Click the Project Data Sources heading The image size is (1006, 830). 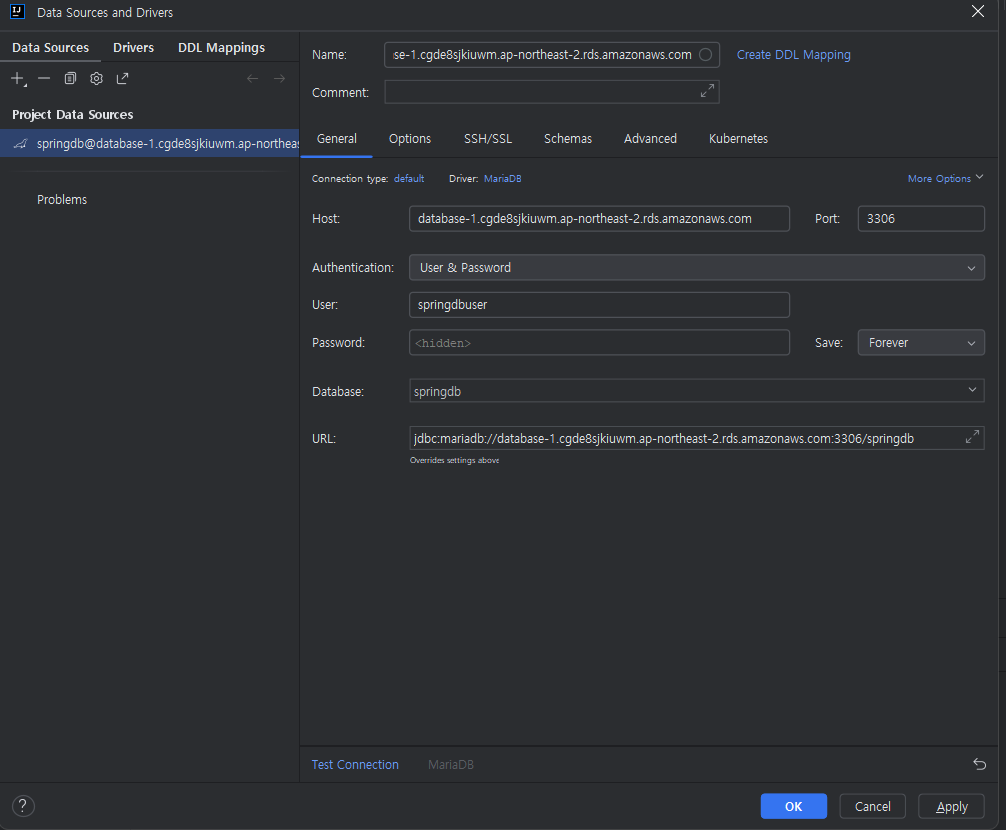[x=72, y=114]
